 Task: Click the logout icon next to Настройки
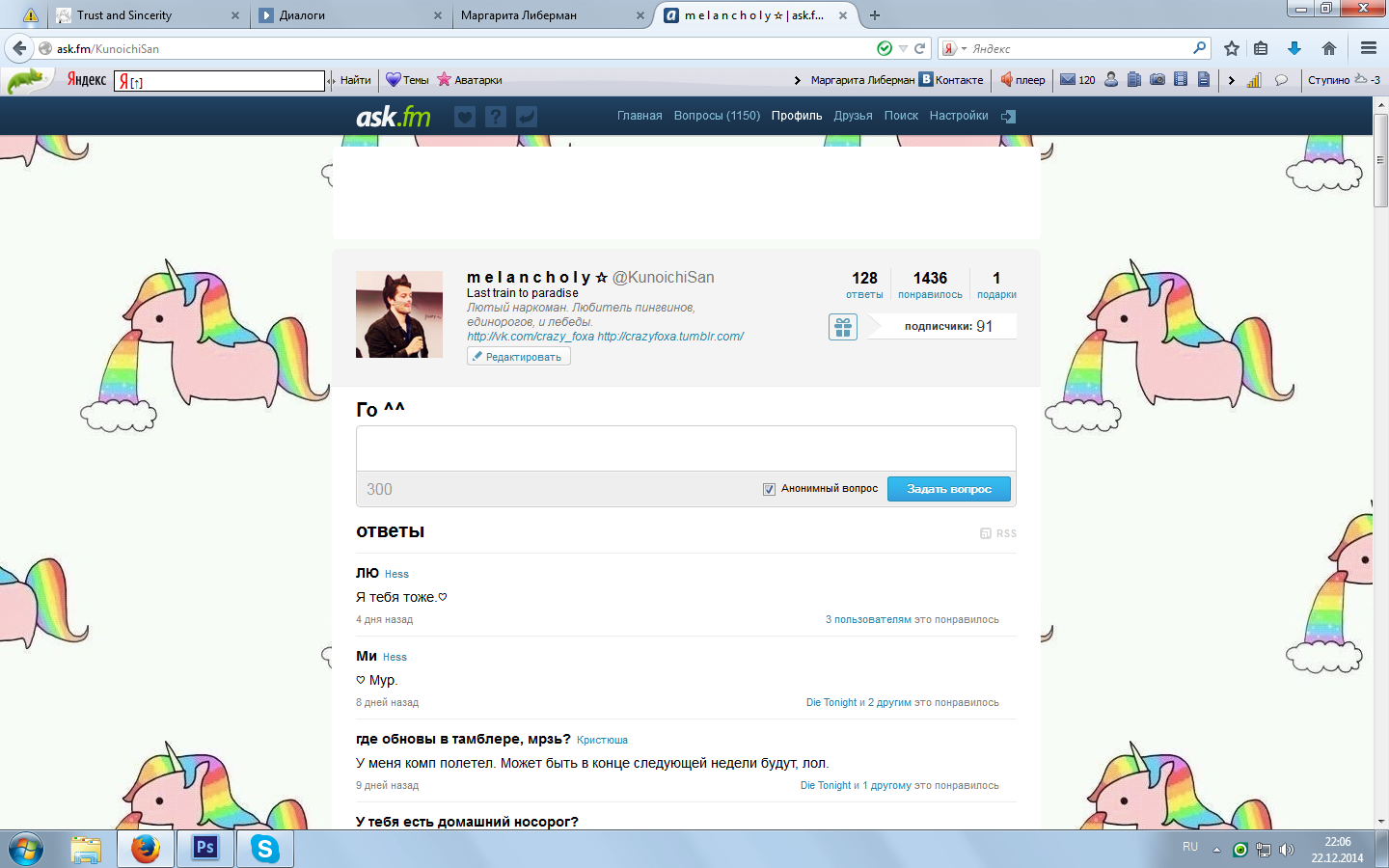tap(1008, 116)
